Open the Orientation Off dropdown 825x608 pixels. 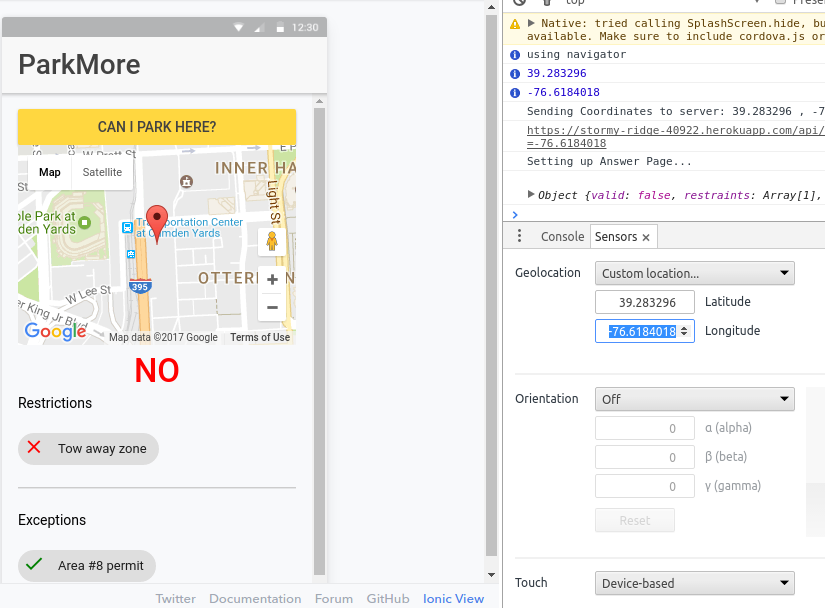coord(695,399)
